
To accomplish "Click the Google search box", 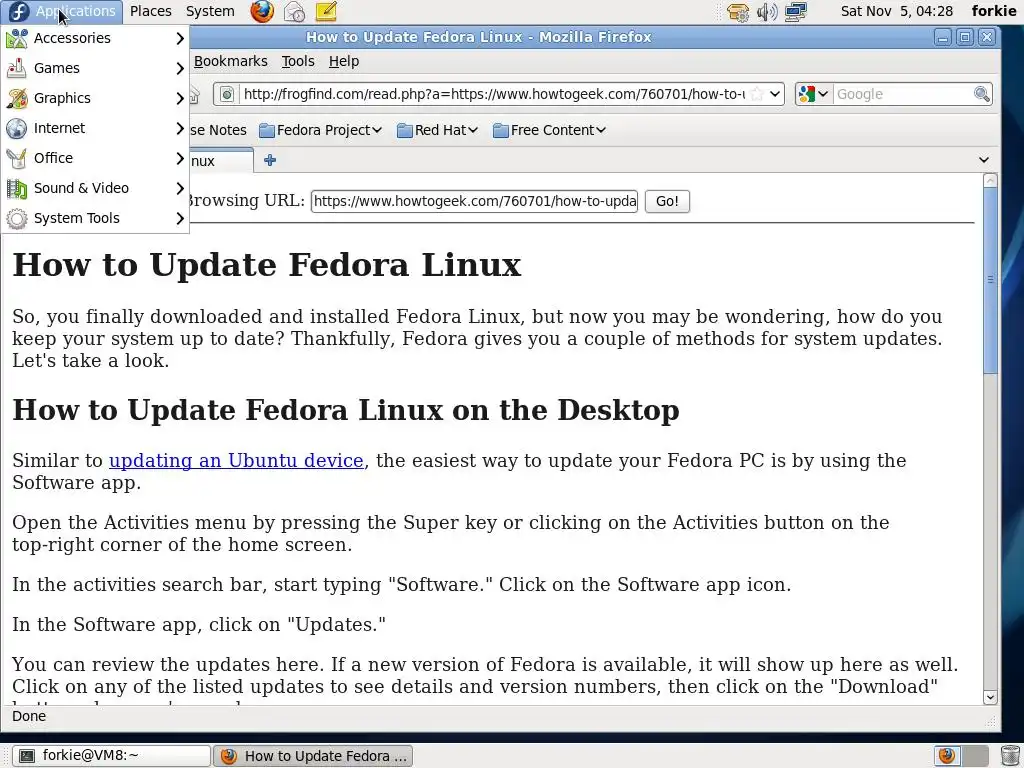I will (x=903, y=94).
